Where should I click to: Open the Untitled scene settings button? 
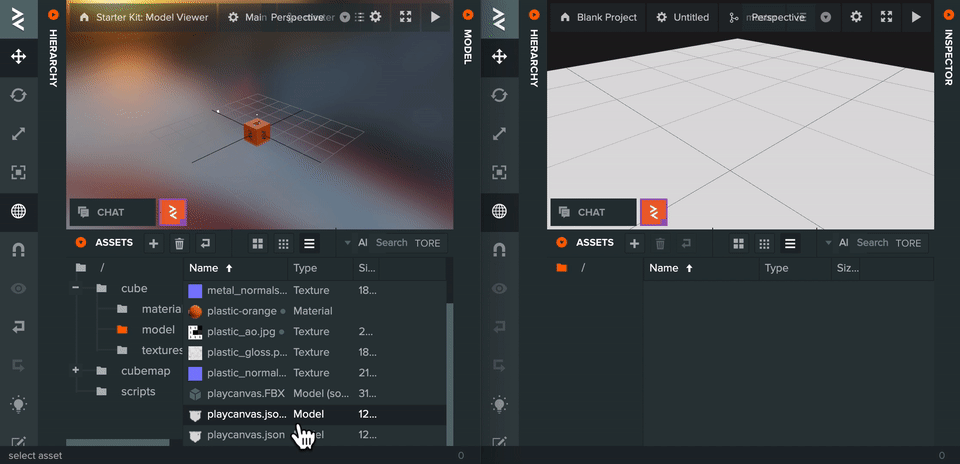pyautogui.click(x=683, y=17)
